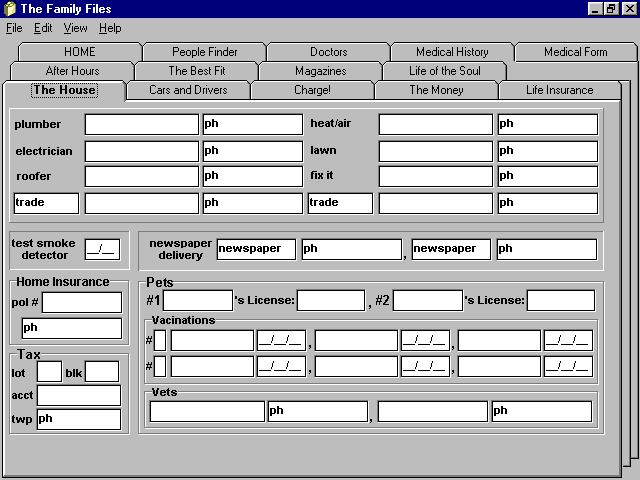This screenshot has height=480, width=640.
Task: Select the Life Insurance tab
Action: [x=559, y=90]
